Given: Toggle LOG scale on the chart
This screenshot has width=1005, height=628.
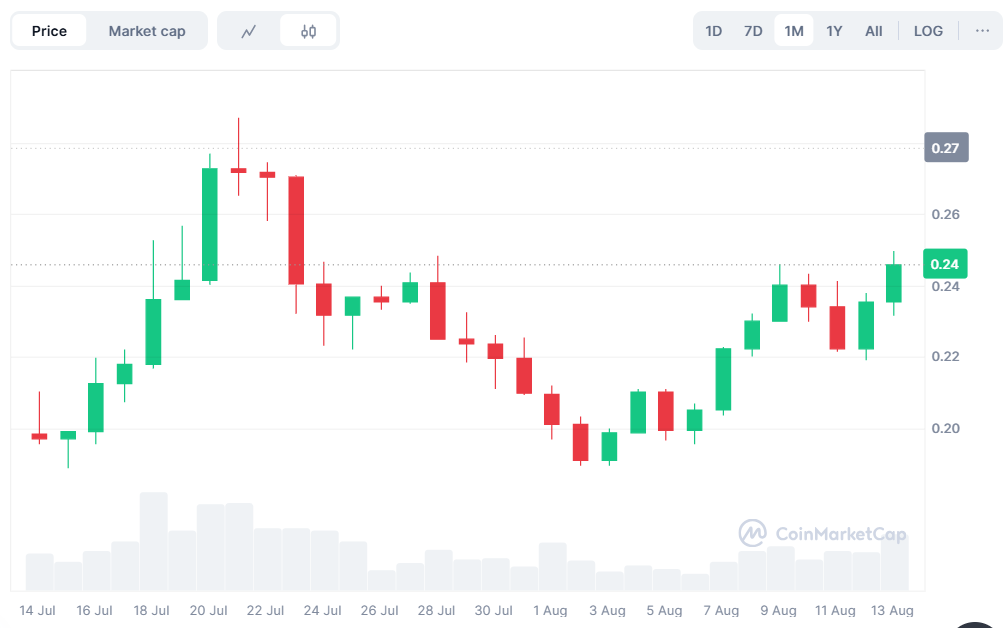Looking at the screenshot, I should point(928,31).
